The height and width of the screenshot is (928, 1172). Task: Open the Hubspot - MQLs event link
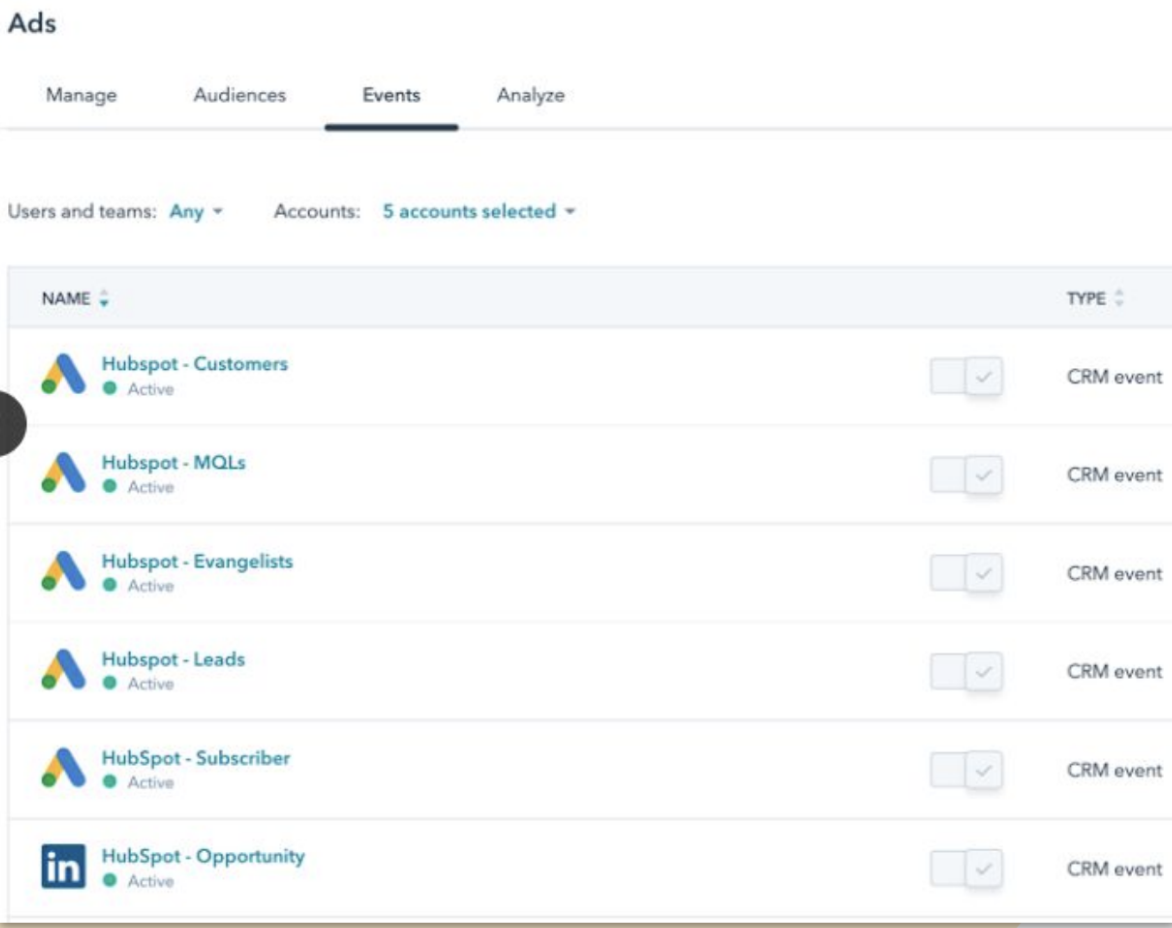click(173, 463)
